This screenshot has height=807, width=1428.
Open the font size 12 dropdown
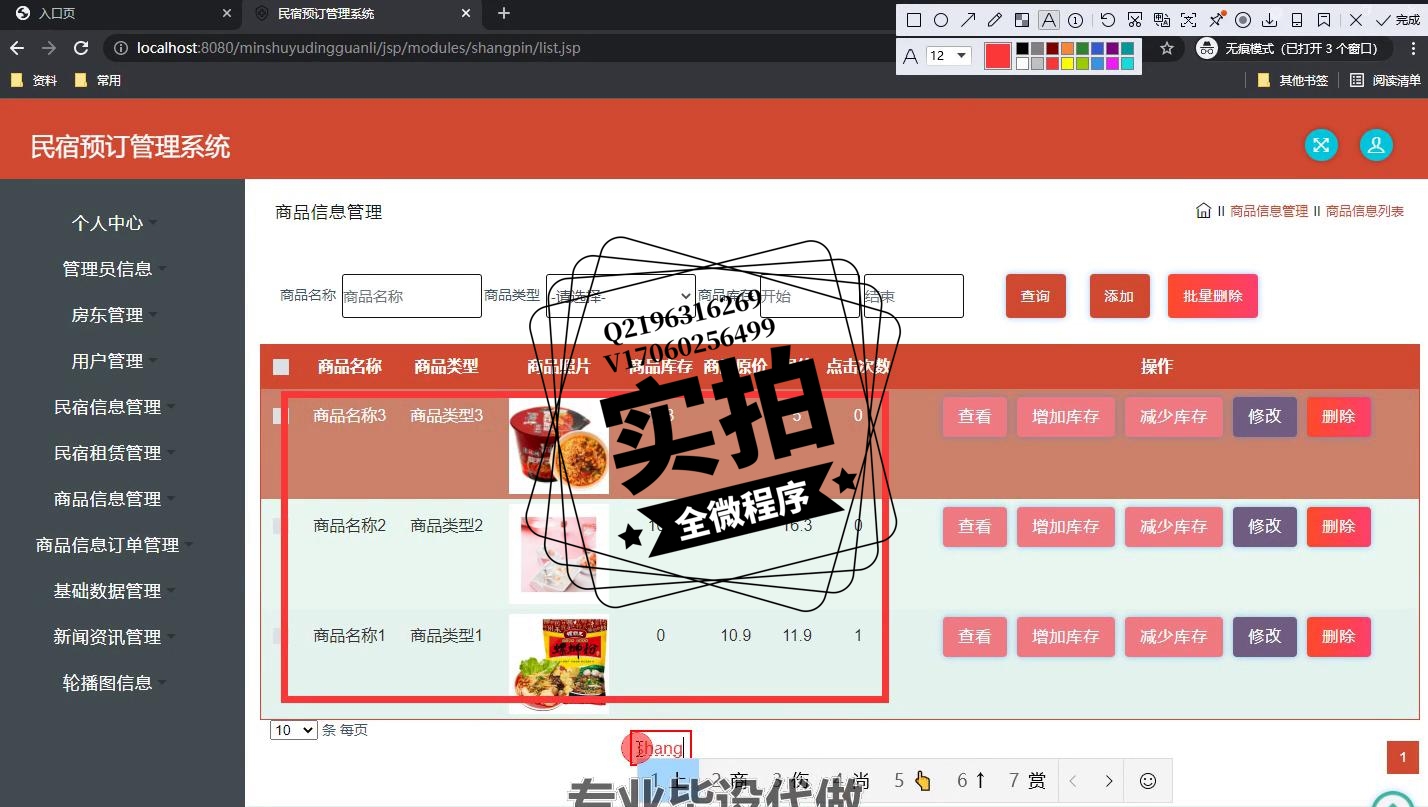click(x=949, y=56)
